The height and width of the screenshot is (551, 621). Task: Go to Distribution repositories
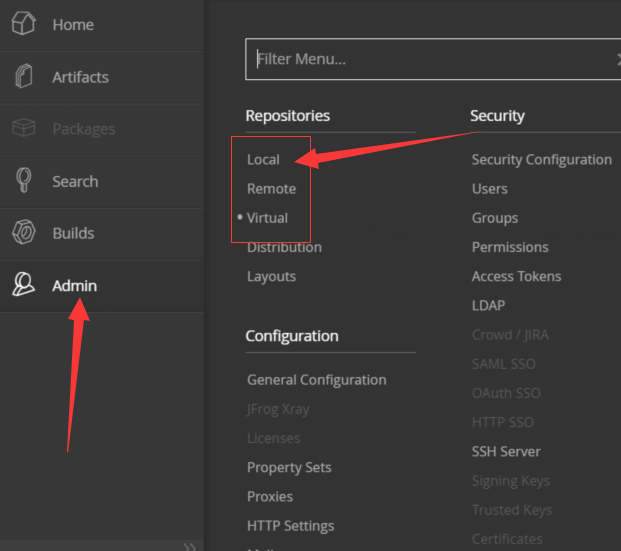pyautogui.click(x=285, y=247)
